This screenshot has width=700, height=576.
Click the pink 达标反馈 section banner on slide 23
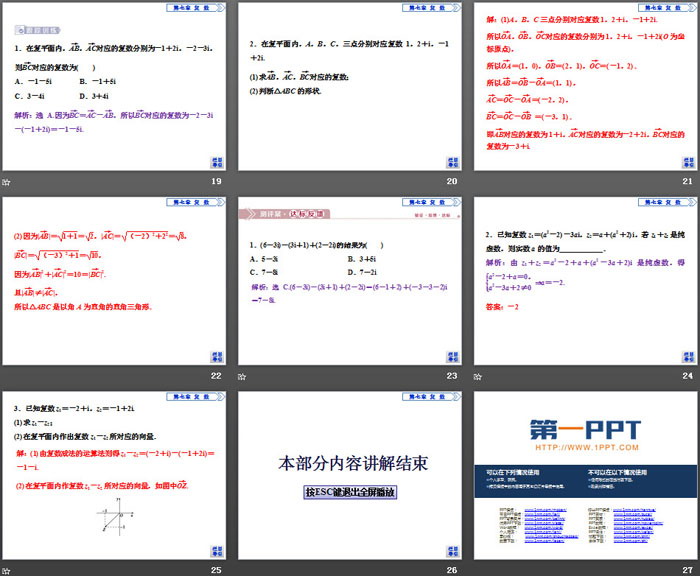[285, 214]
